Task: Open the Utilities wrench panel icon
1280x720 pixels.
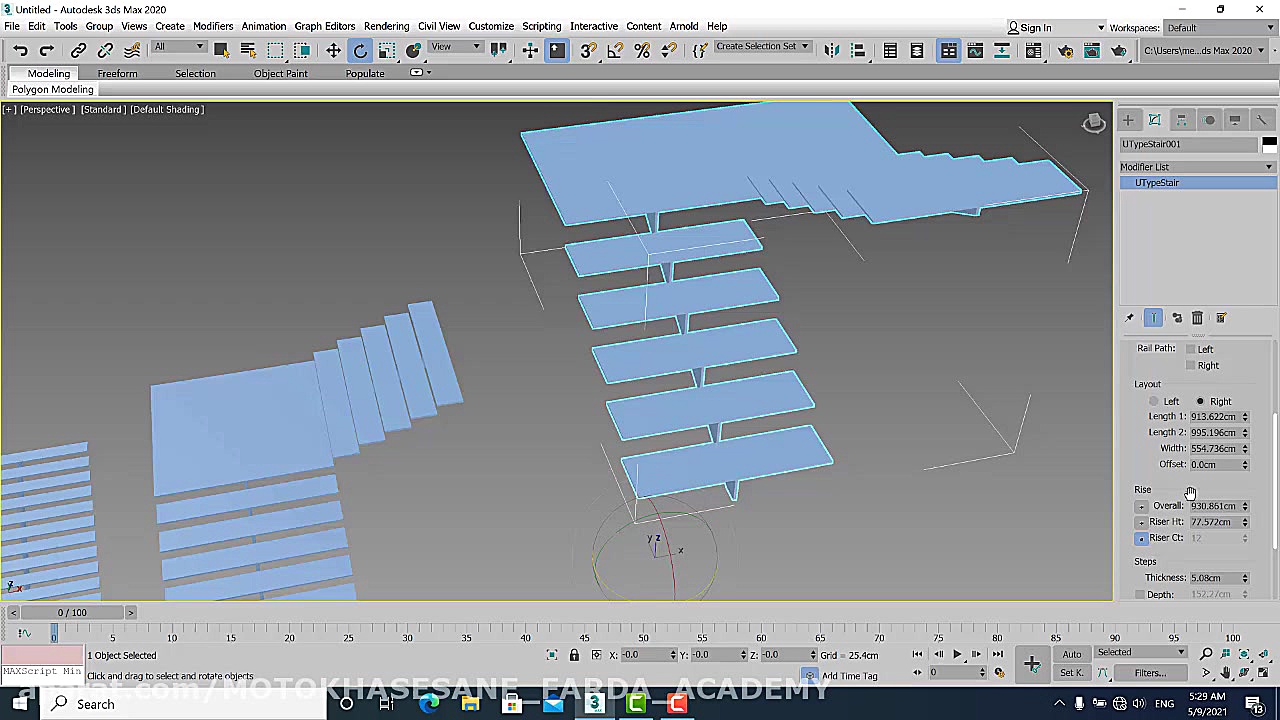Action: tap(1261, 120)
